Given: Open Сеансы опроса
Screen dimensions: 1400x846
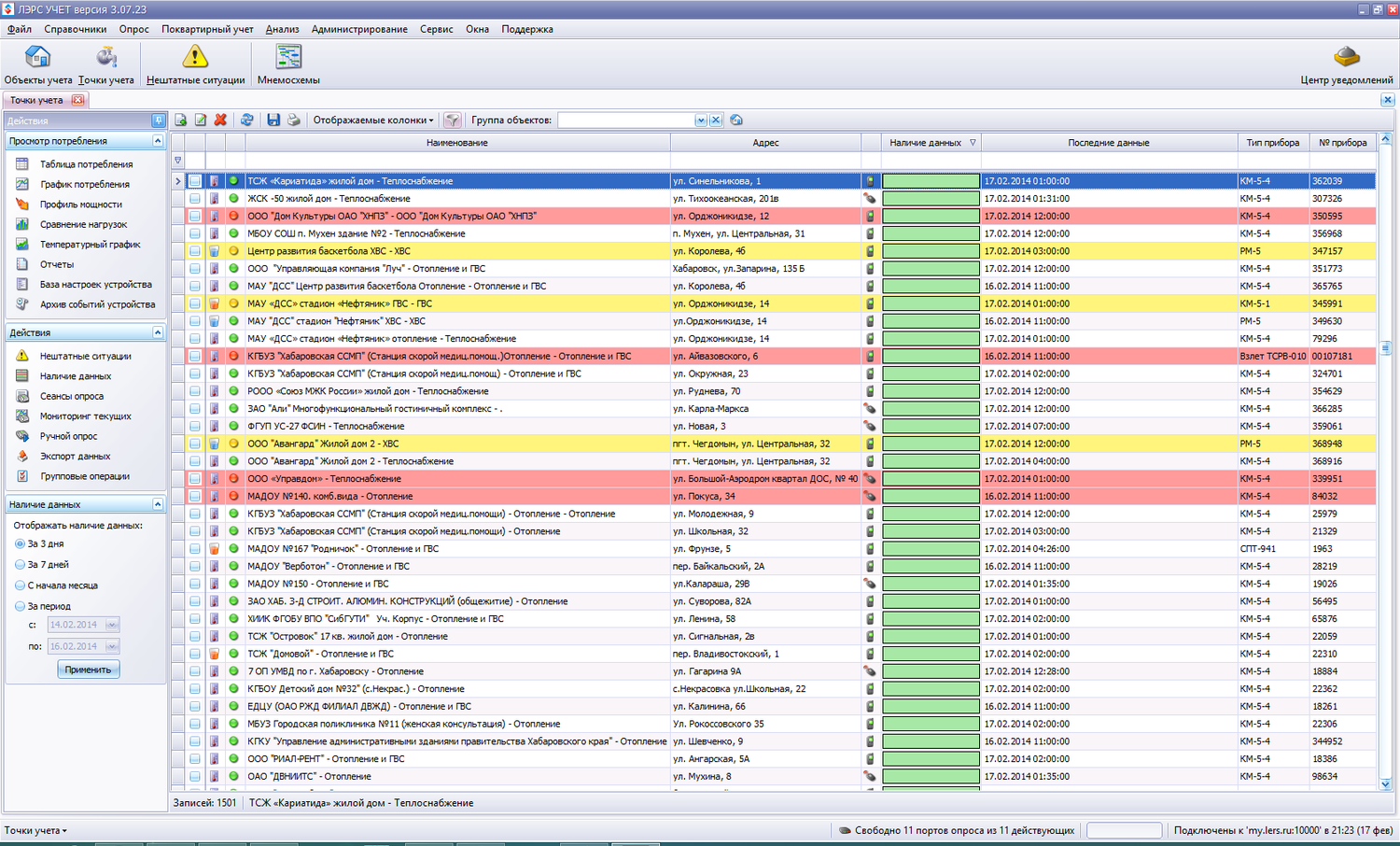Looking at the screenshot, I should tap(71, 396).
